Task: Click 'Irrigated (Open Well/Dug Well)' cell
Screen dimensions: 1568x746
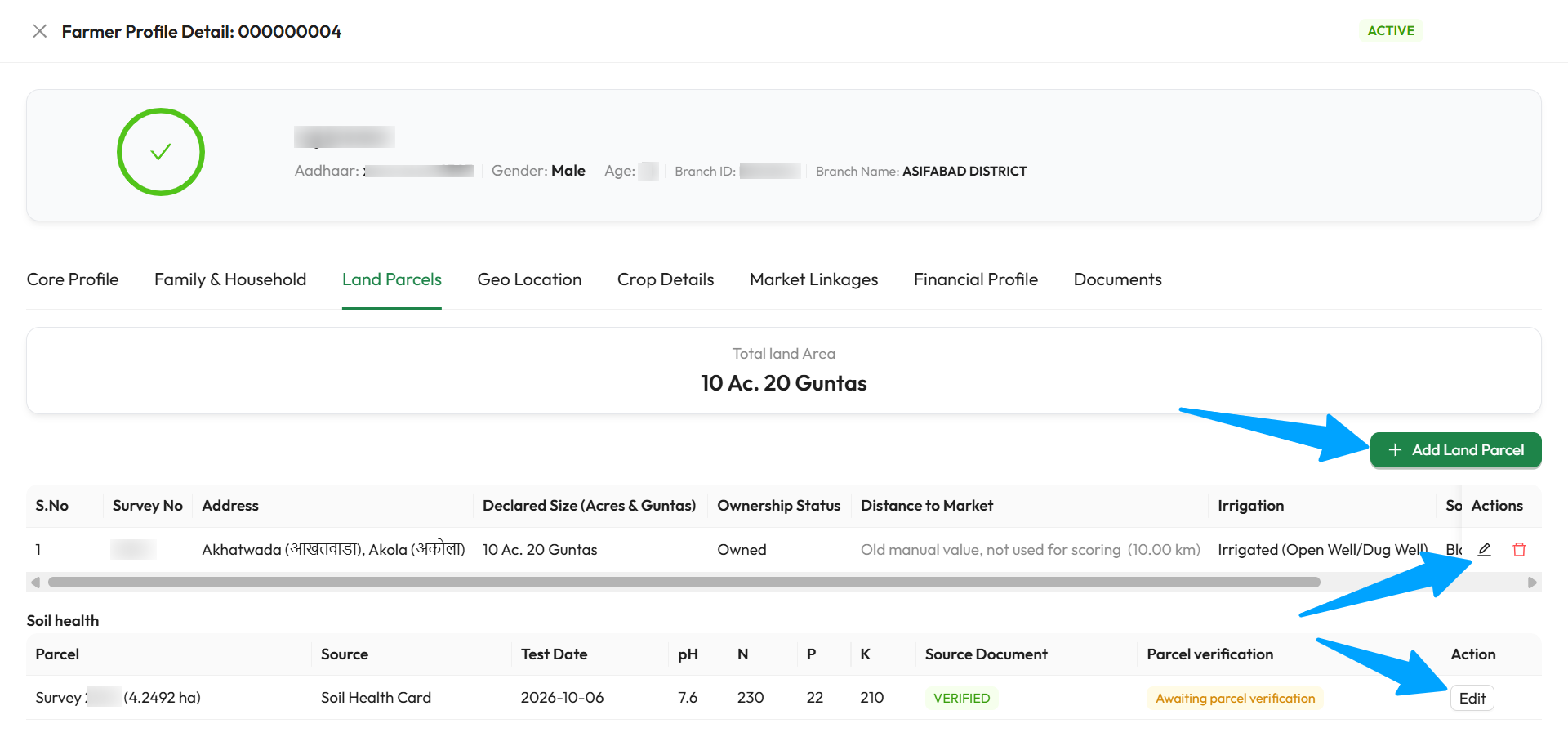Action: point(1322,550)
